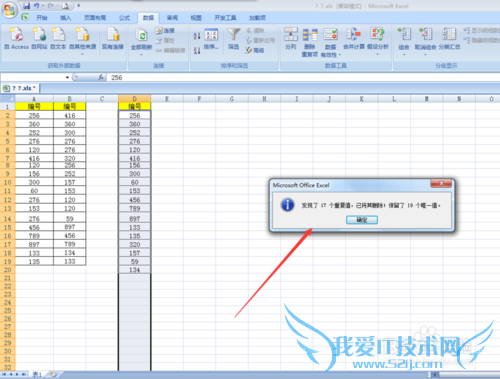Expand quick access toolbar customize arrow
Image resolution: width=500 pixels, height=379 pixels.
tap(79, 6)
